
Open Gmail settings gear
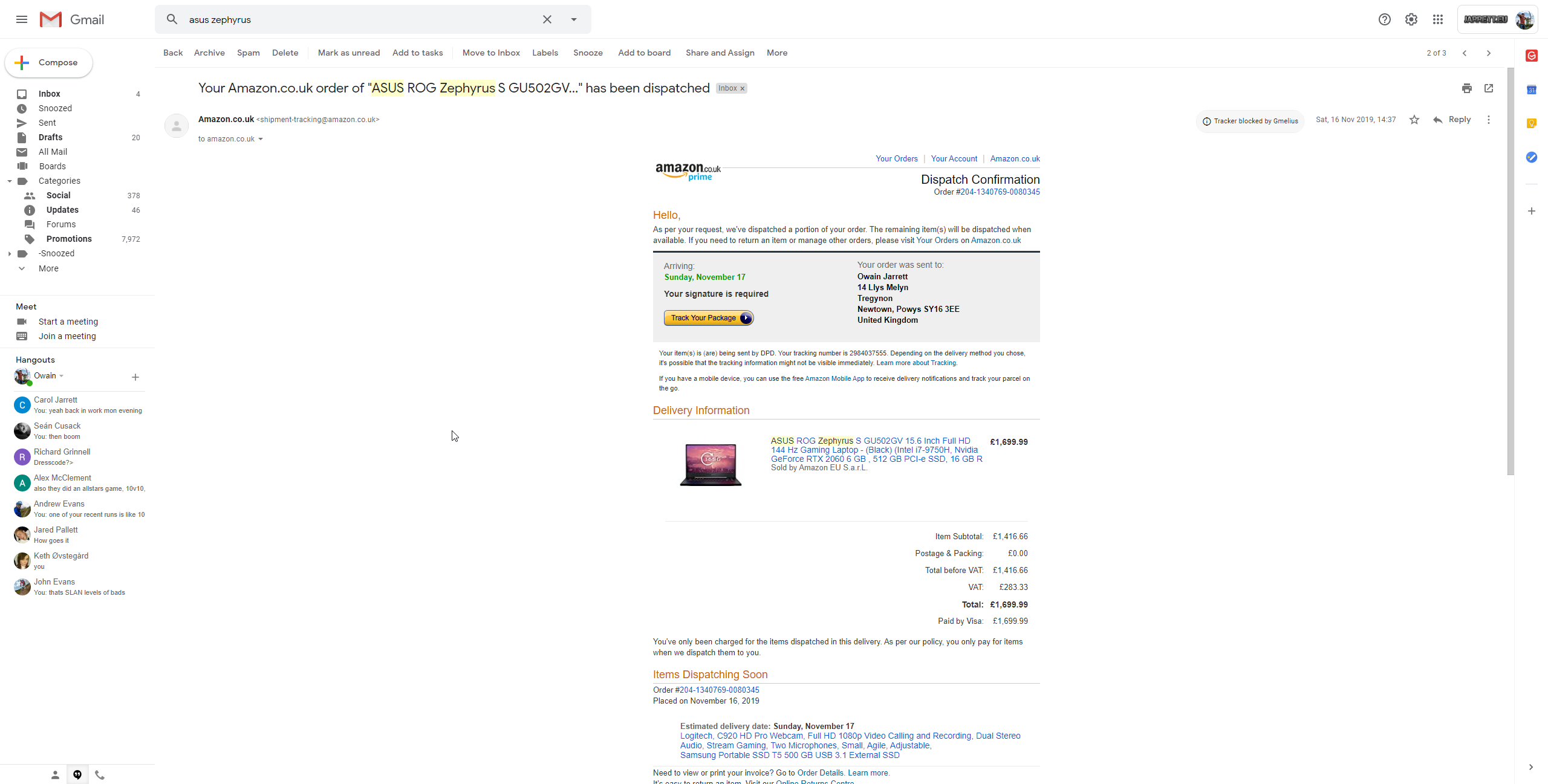[x=1411, y=19]
